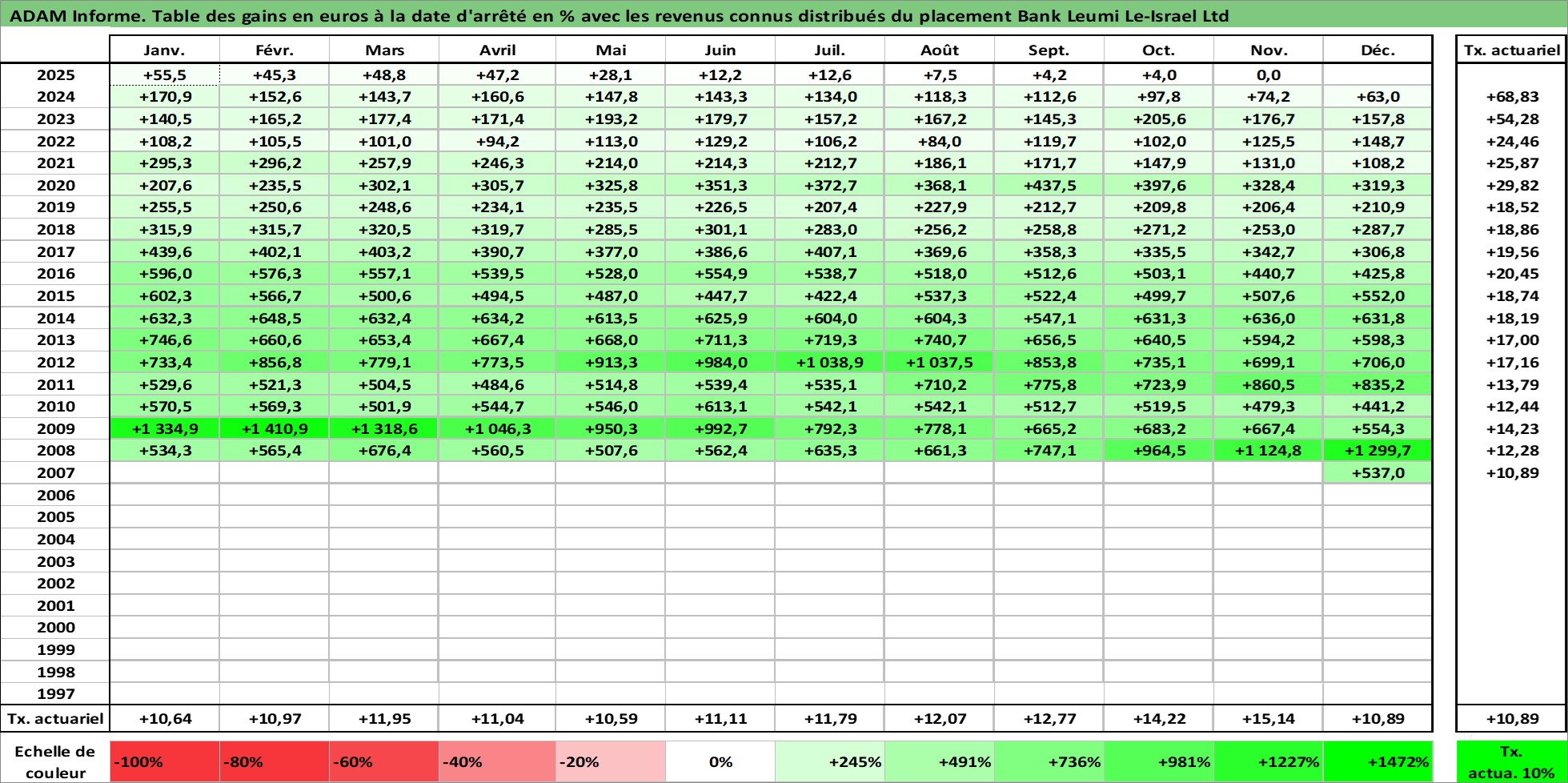The height and width of the screenshot is (783, 1568).
Task: Click the '+54,28' actuarial rate value
Action: pos(1511,119)
